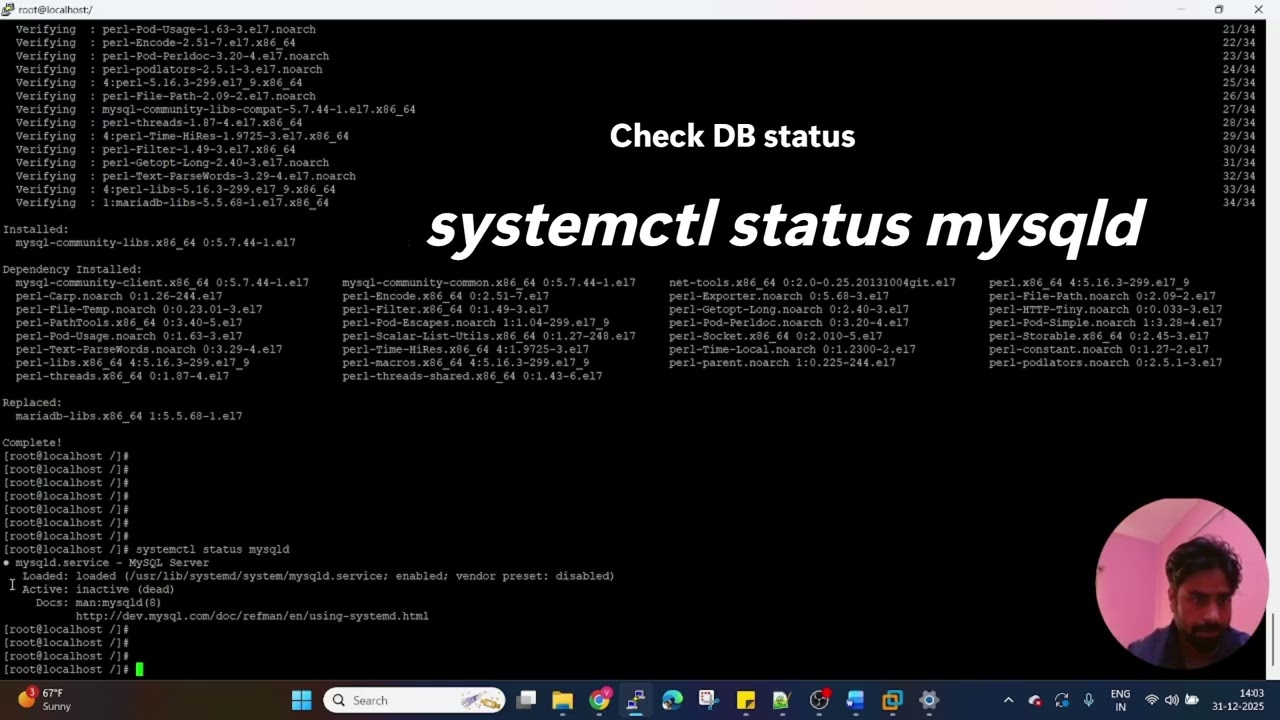Select 'net-tools.x86_64 0:2.0-0.25.20131004git.el7' entry

(812, 283)
